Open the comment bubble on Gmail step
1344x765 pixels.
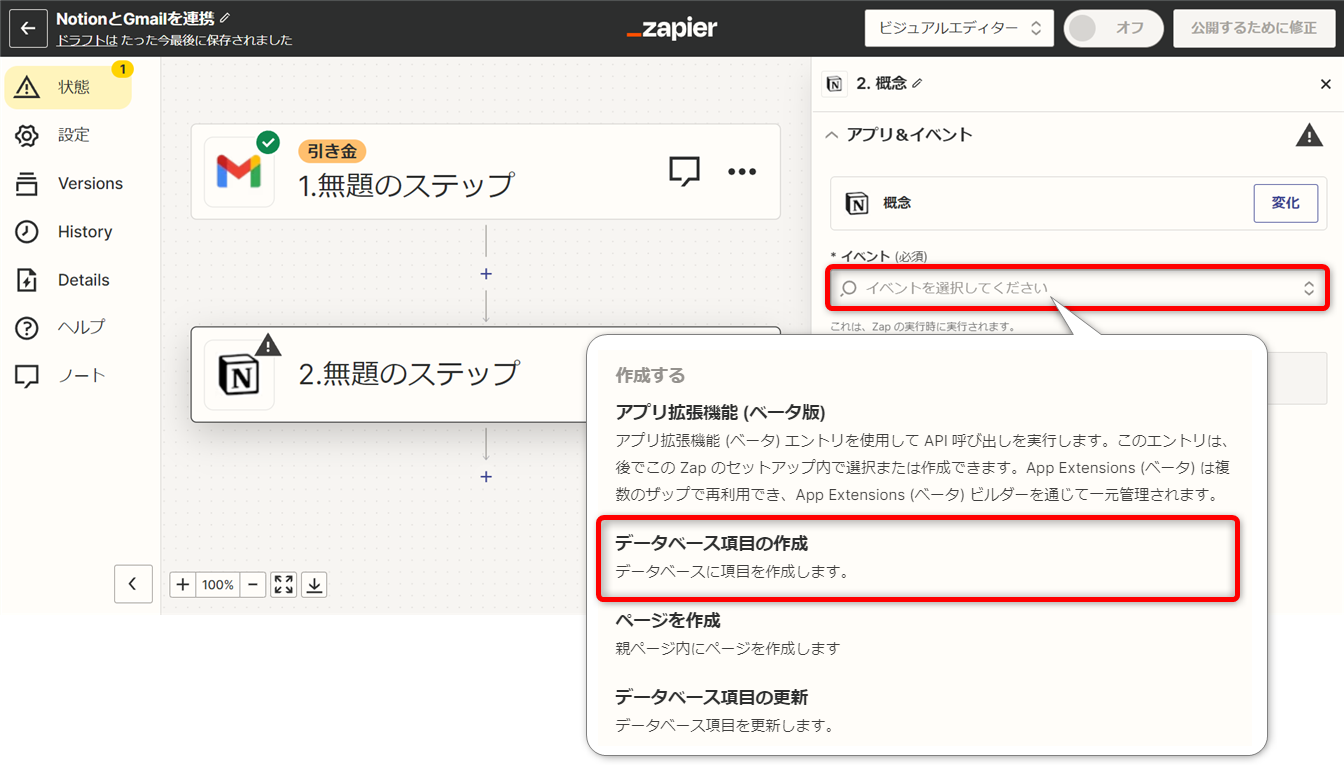click(684, 172)
